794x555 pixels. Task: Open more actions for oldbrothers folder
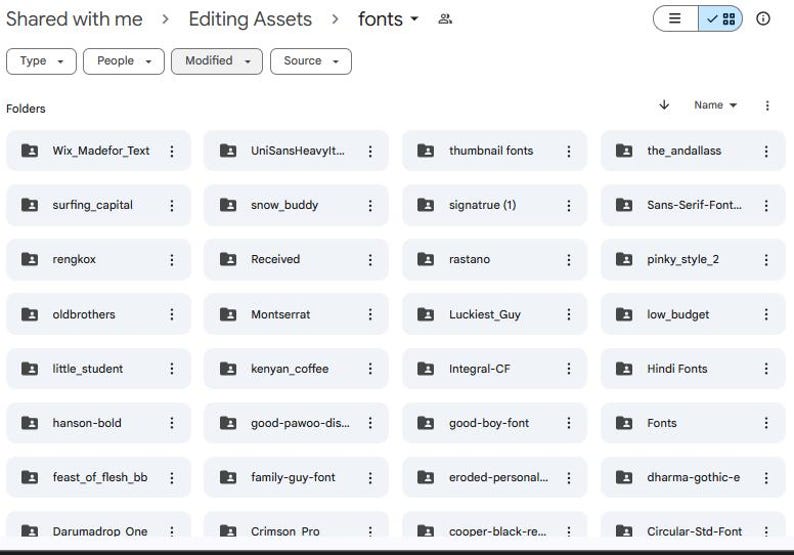click(172, 314)
